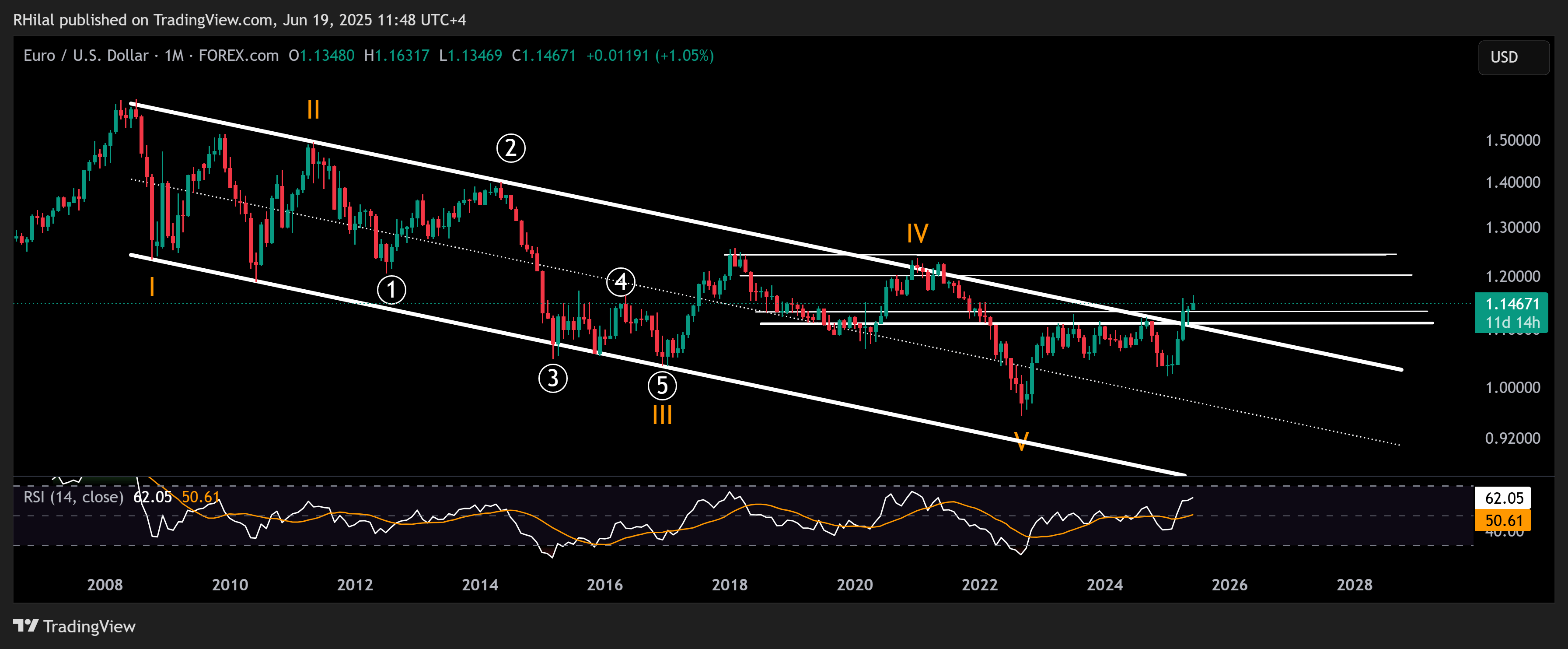
Task: Click the 1.40000 price axis label
Action: [1512, 182]
